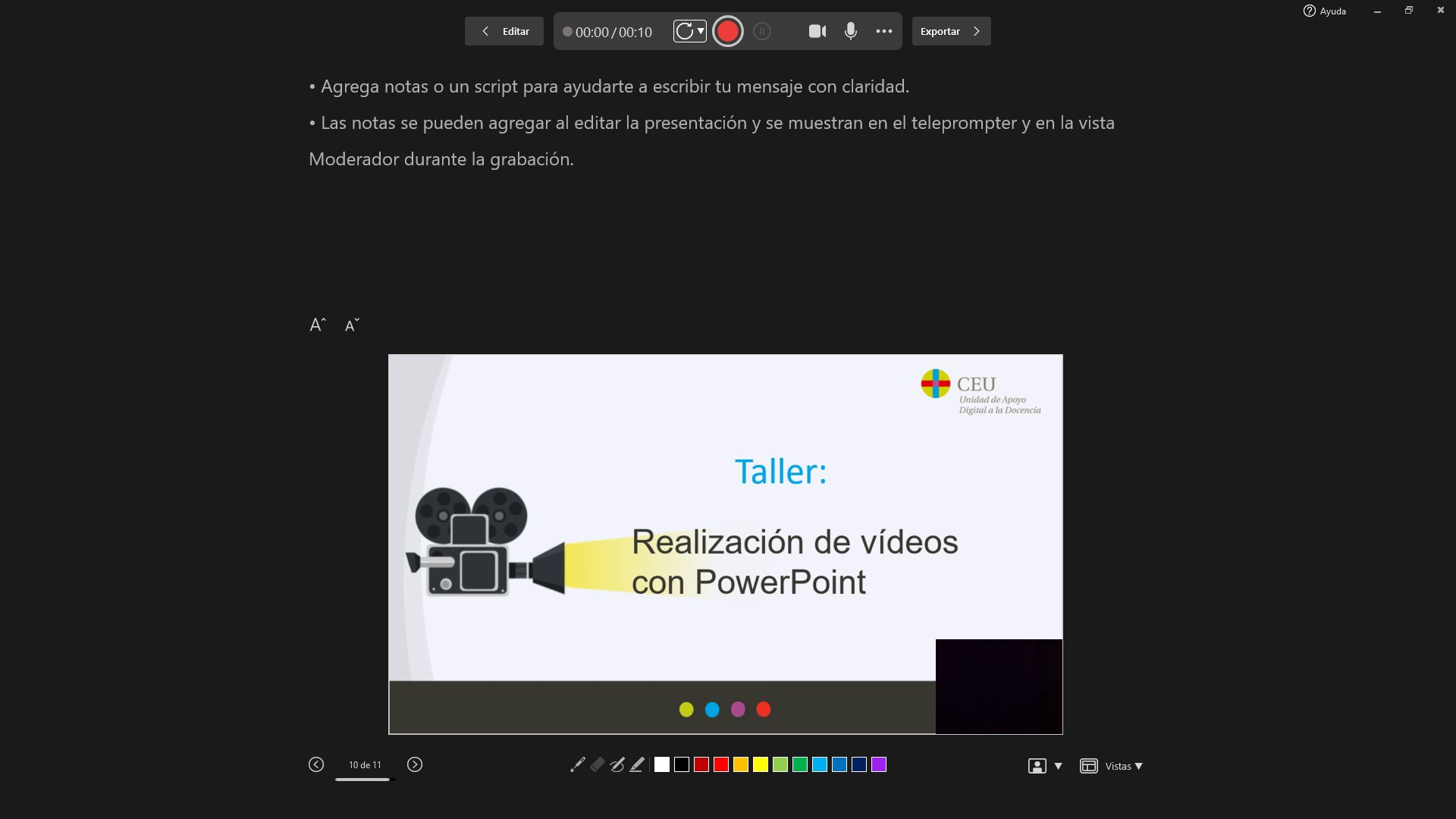Advance to the Exportar step

[x=949, y=31]
